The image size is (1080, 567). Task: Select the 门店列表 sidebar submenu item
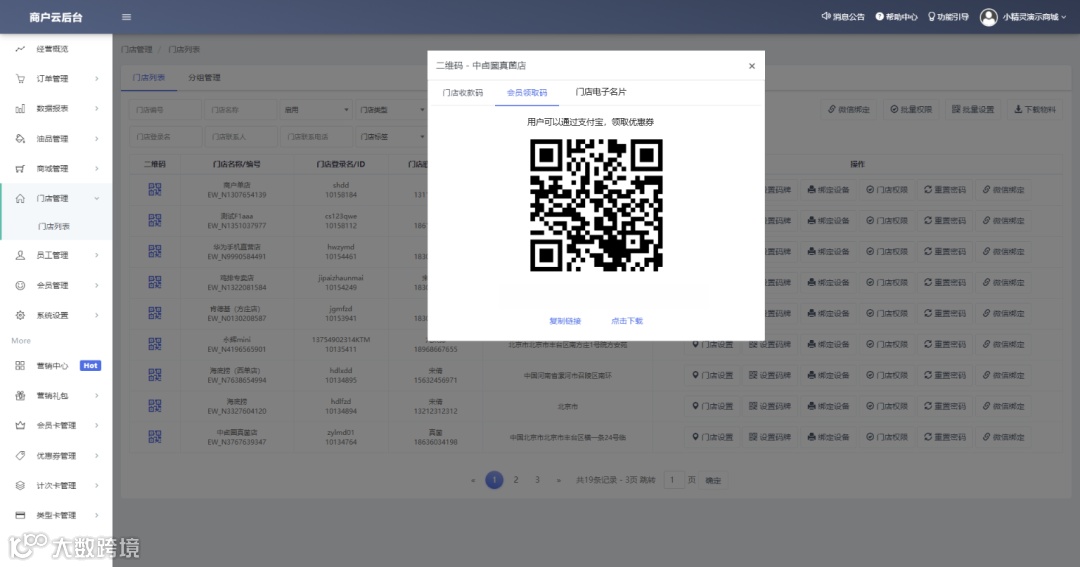point(54,227)
